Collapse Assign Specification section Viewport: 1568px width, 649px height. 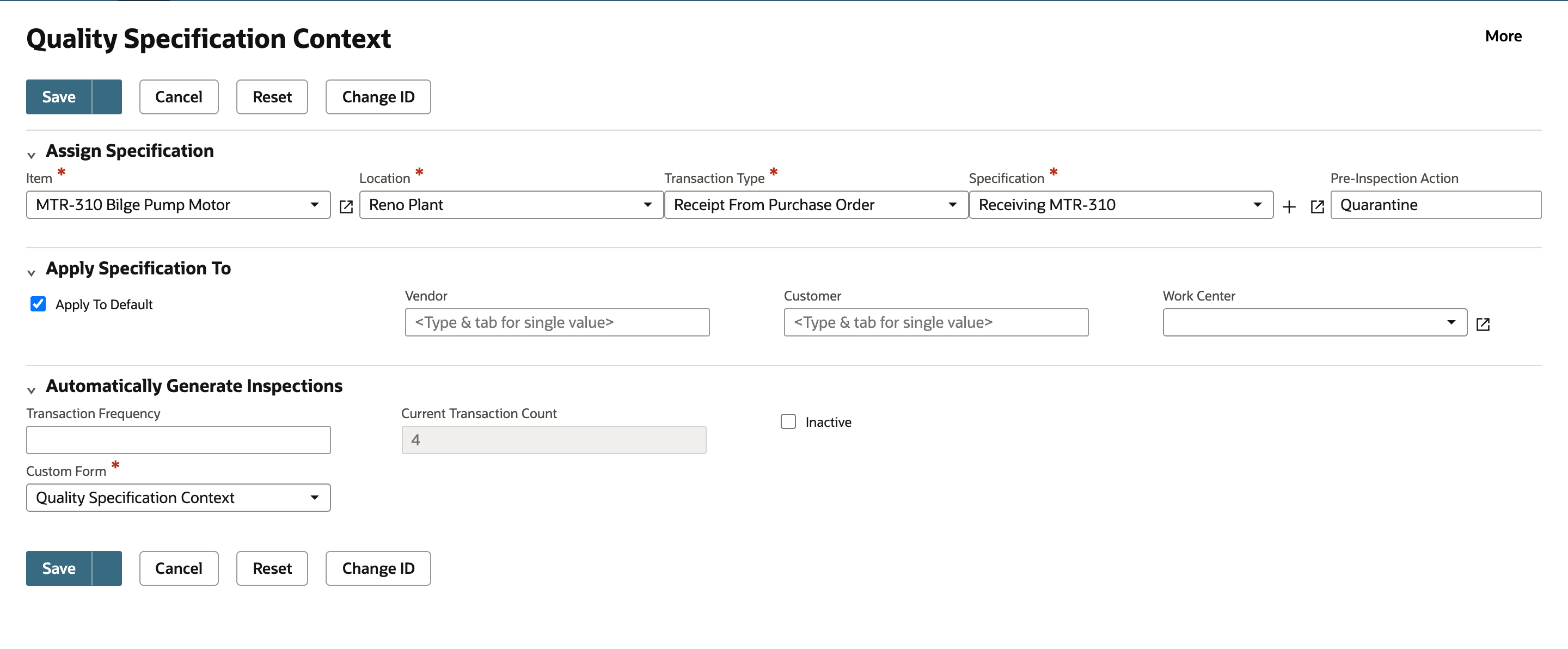coord(32,155)
